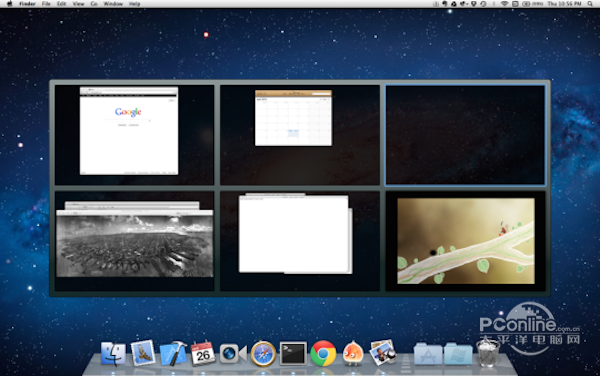
Task: Click Spotlight magnifier in menu bar
Action: [590, 4]
